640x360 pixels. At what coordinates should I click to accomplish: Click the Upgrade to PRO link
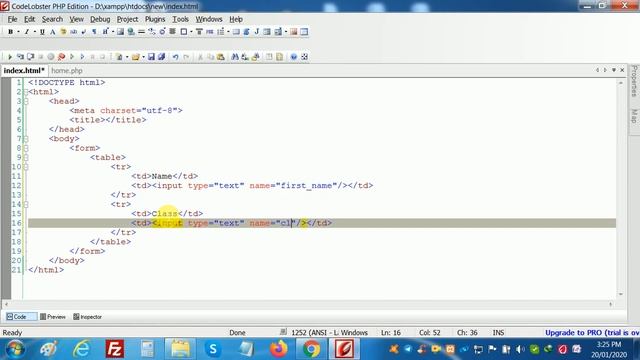pos(592,333)
